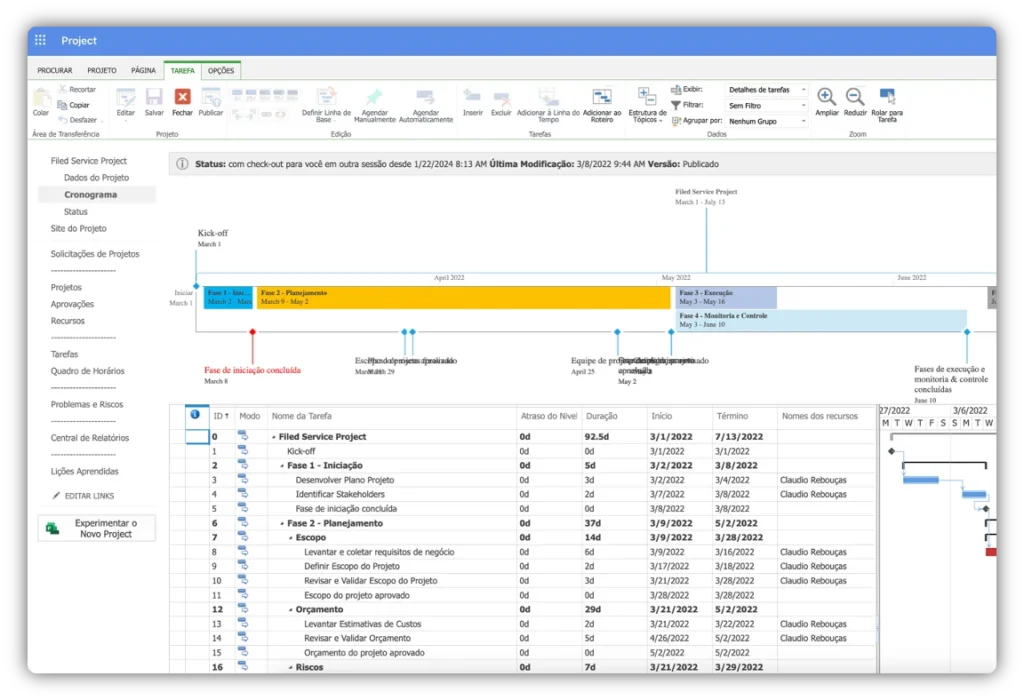Click the Copiar clipboard icon
The height and width of the screenshot is (700, 1024).
73,105
